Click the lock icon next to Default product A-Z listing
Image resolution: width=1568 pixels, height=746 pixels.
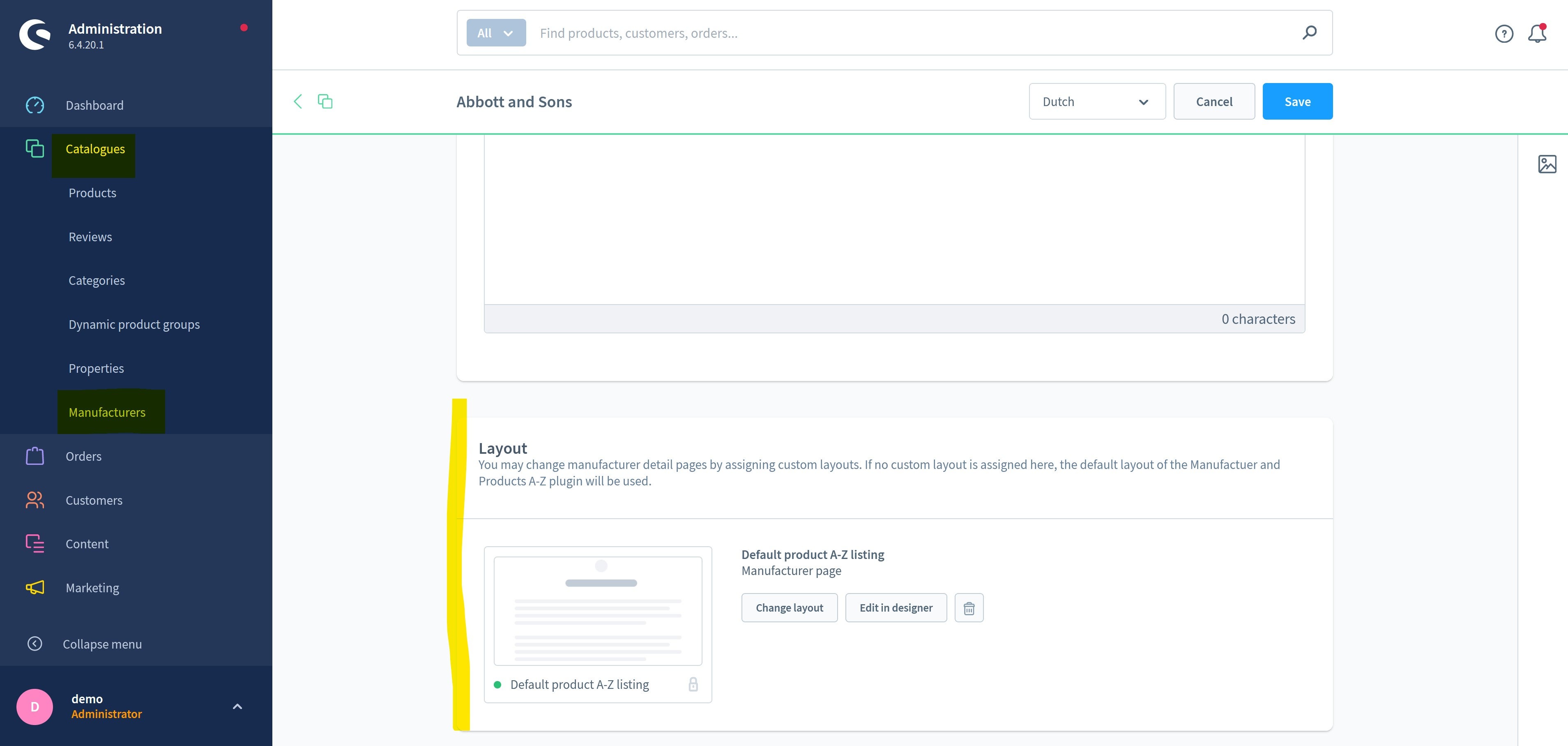[x=693, y=684]
